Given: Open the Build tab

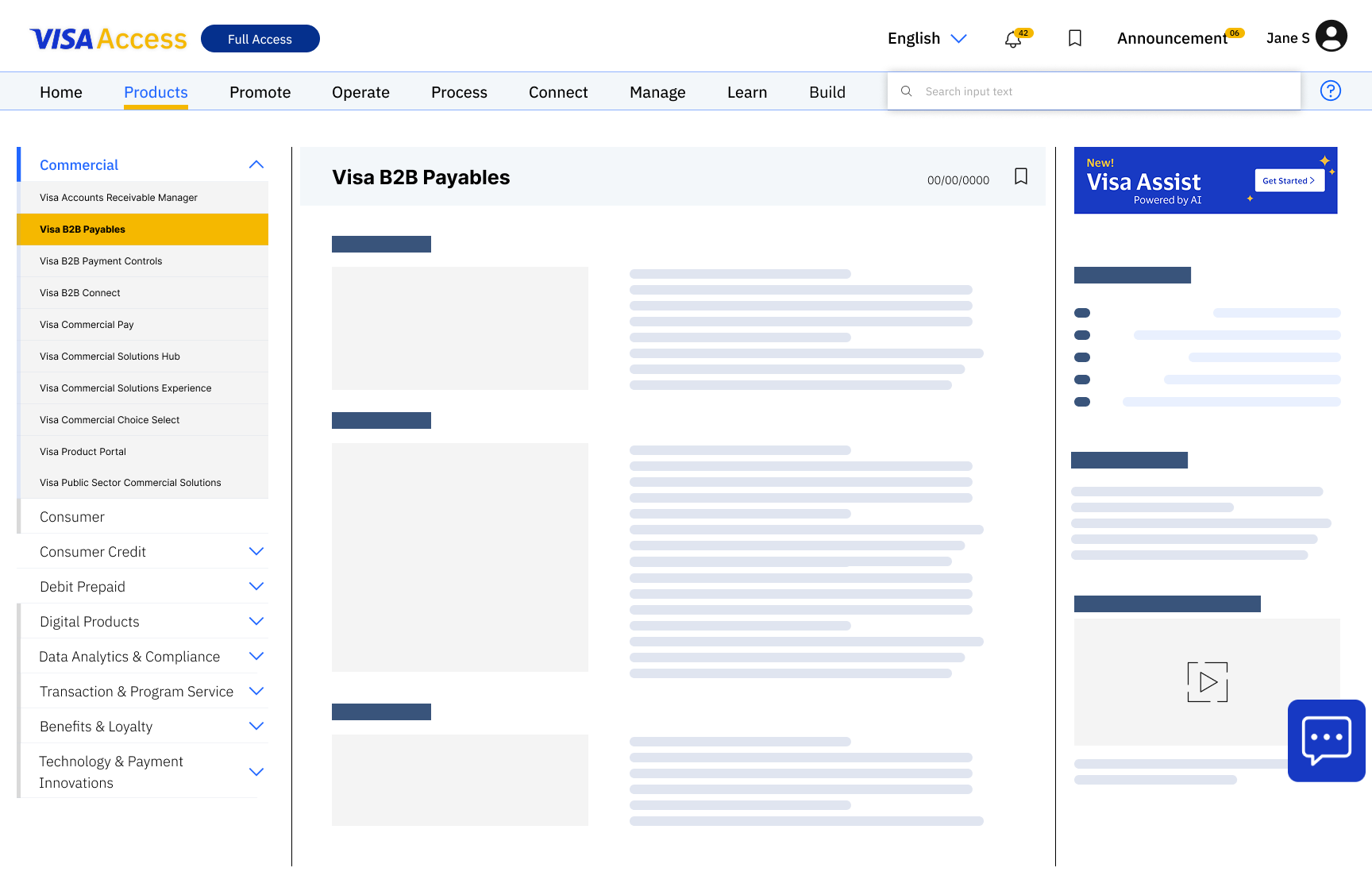Looking at the screenshot, I should click(x=827, y=92).
